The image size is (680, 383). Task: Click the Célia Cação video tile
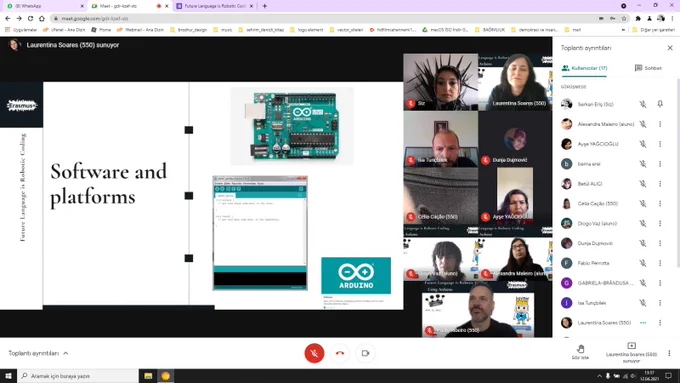click(441, 196)
